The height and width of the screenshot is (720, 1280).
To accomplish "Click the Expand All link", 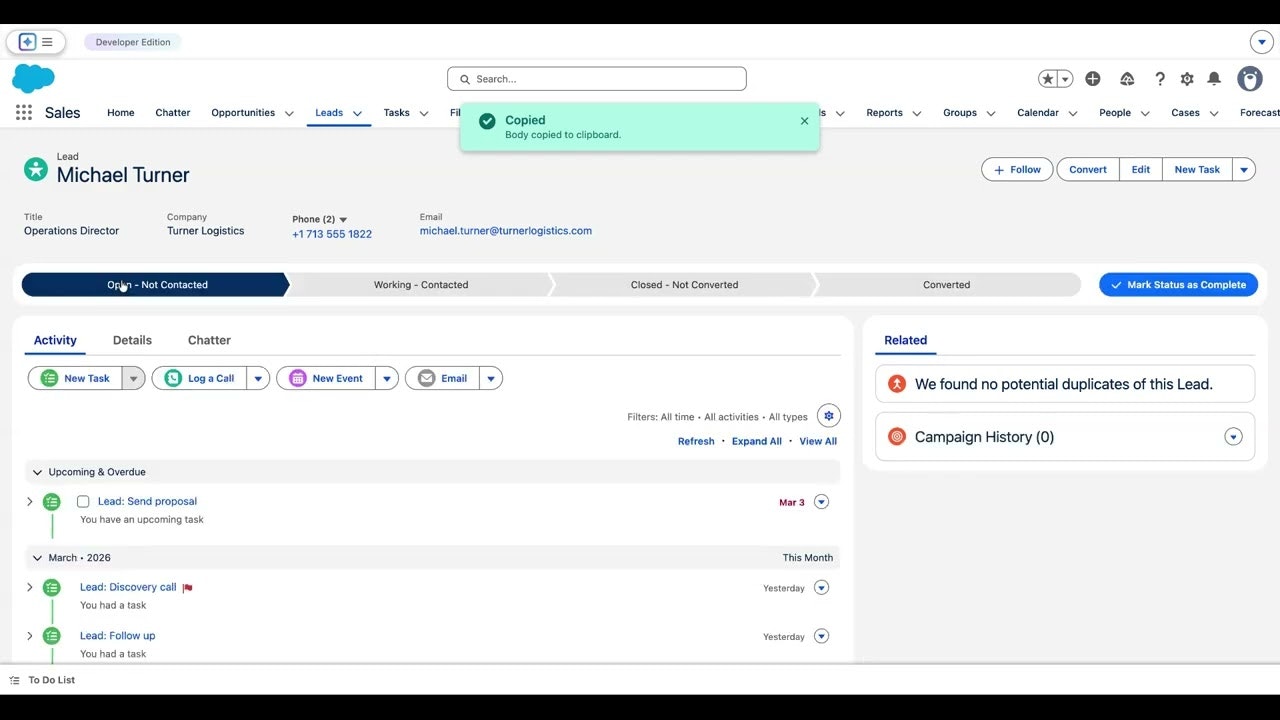I will point(756,441).
